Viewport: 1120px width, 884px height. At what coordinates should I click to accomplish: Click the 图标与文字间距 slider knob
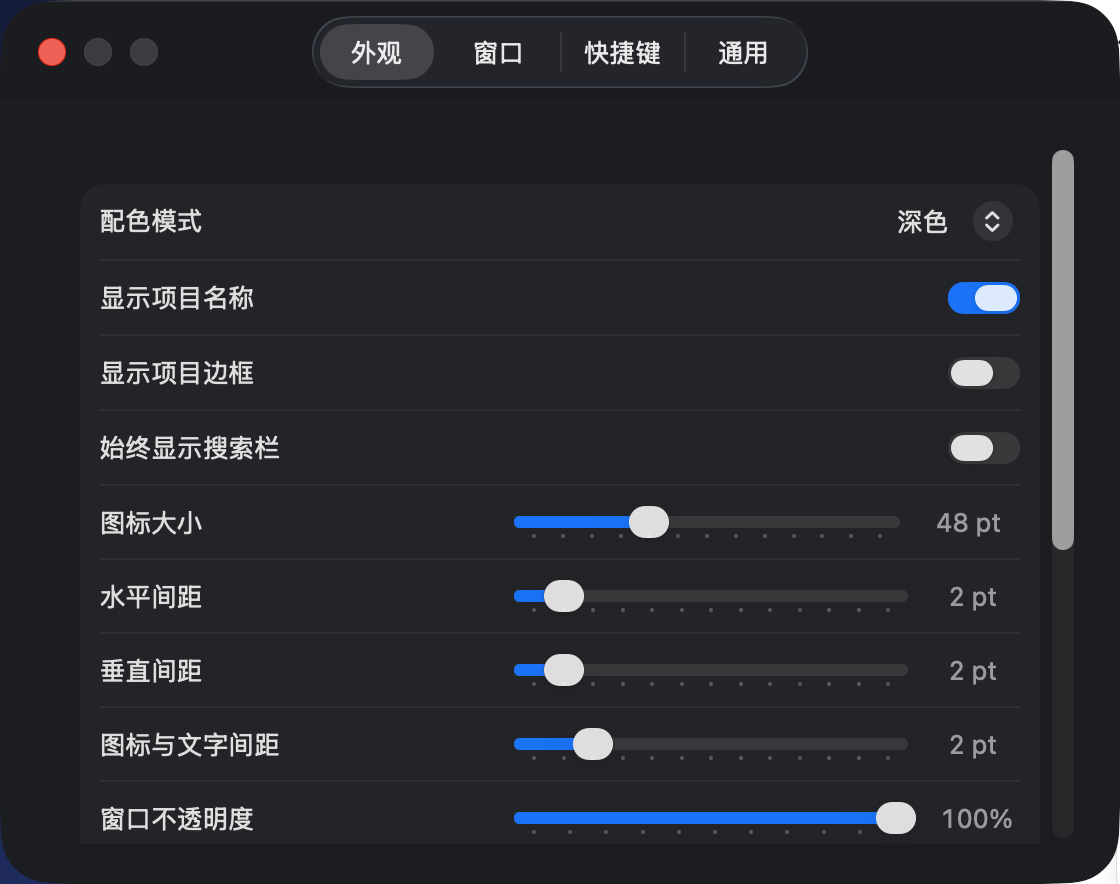593,744
